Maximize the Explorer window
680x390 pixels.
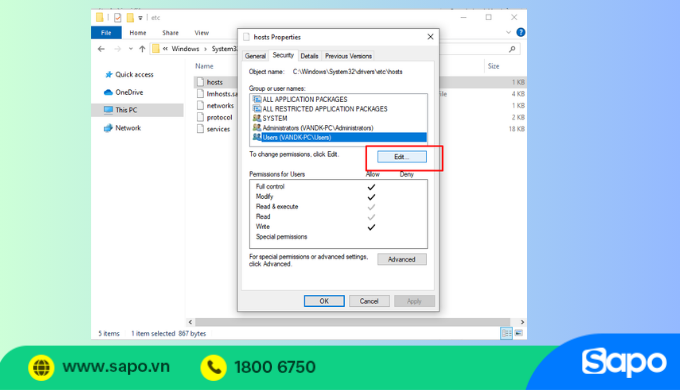click(489, 17)
